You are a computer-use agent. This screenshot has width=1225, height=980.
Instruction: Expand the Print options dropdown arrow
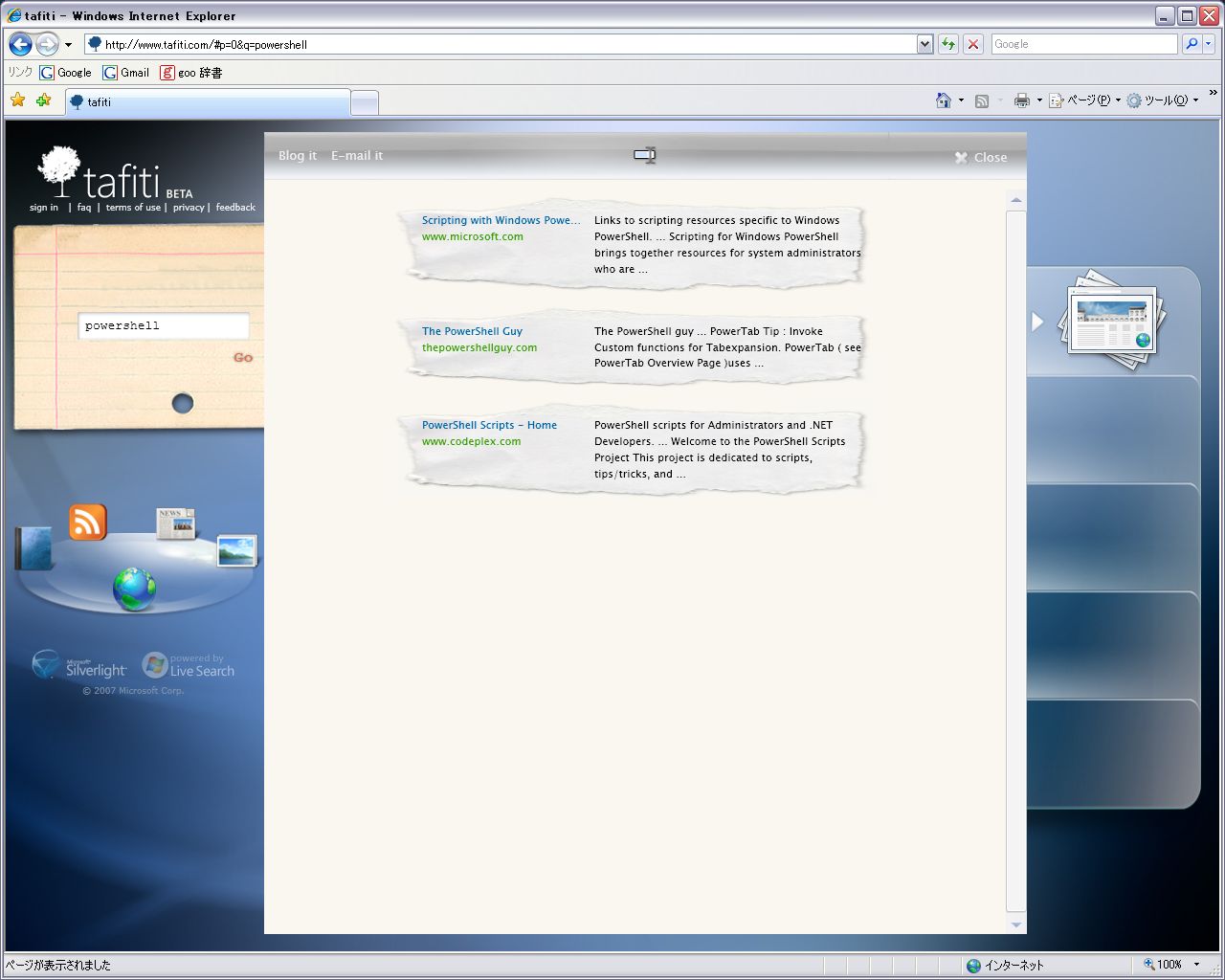[x=1039, y=100]
